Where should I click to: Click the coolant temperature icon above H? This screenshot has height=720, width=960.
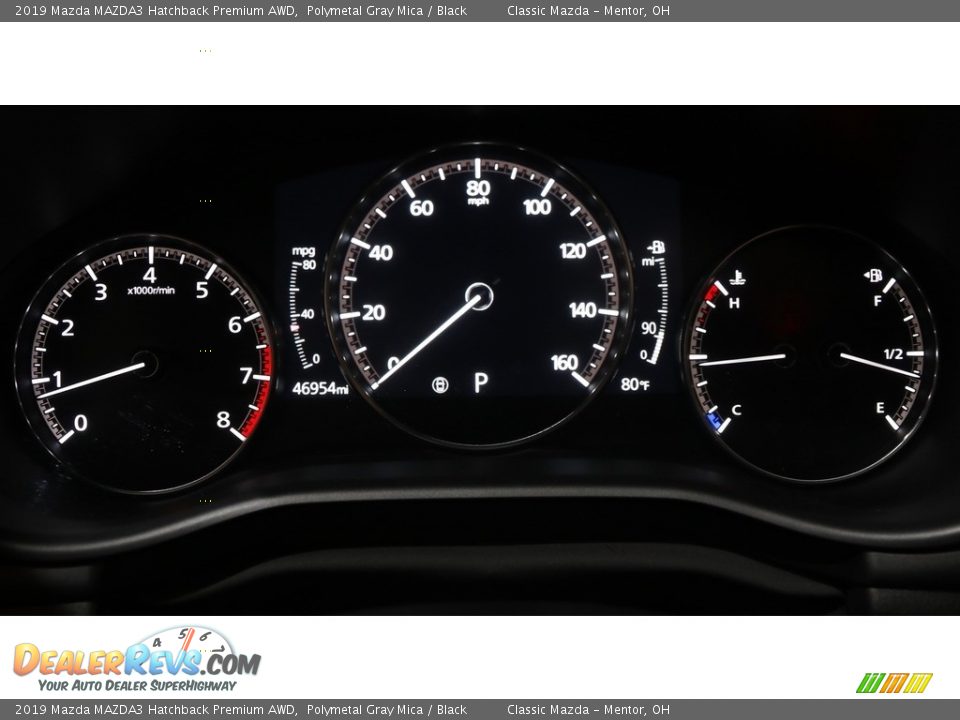[x=737, y=278]
